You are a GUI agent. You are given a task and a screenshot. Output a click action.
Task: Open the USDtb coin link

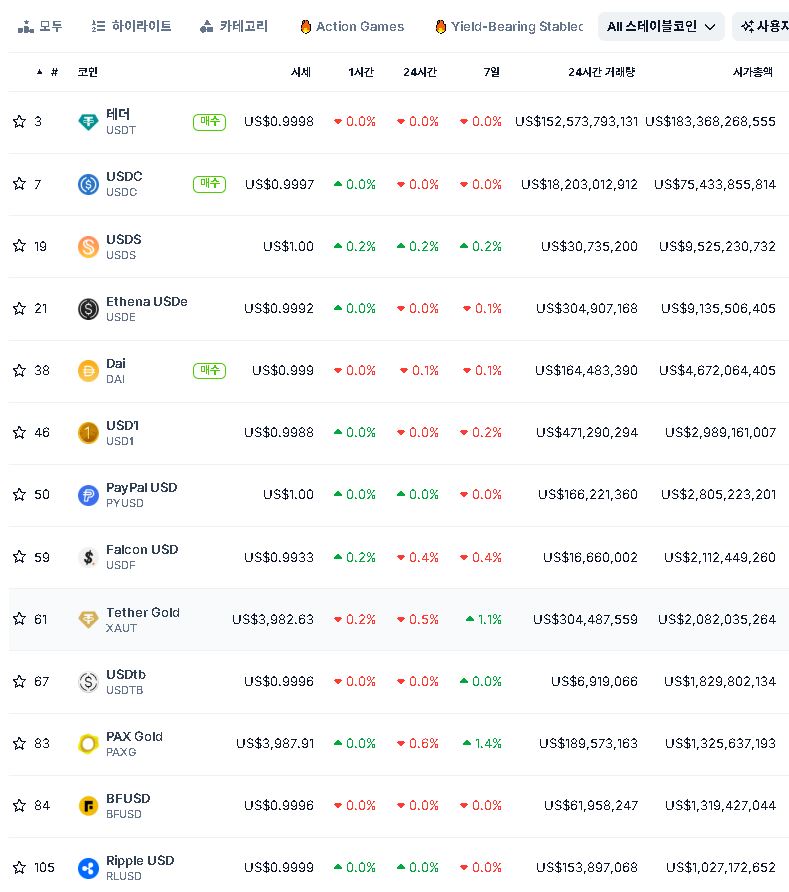tap(126, 675)
